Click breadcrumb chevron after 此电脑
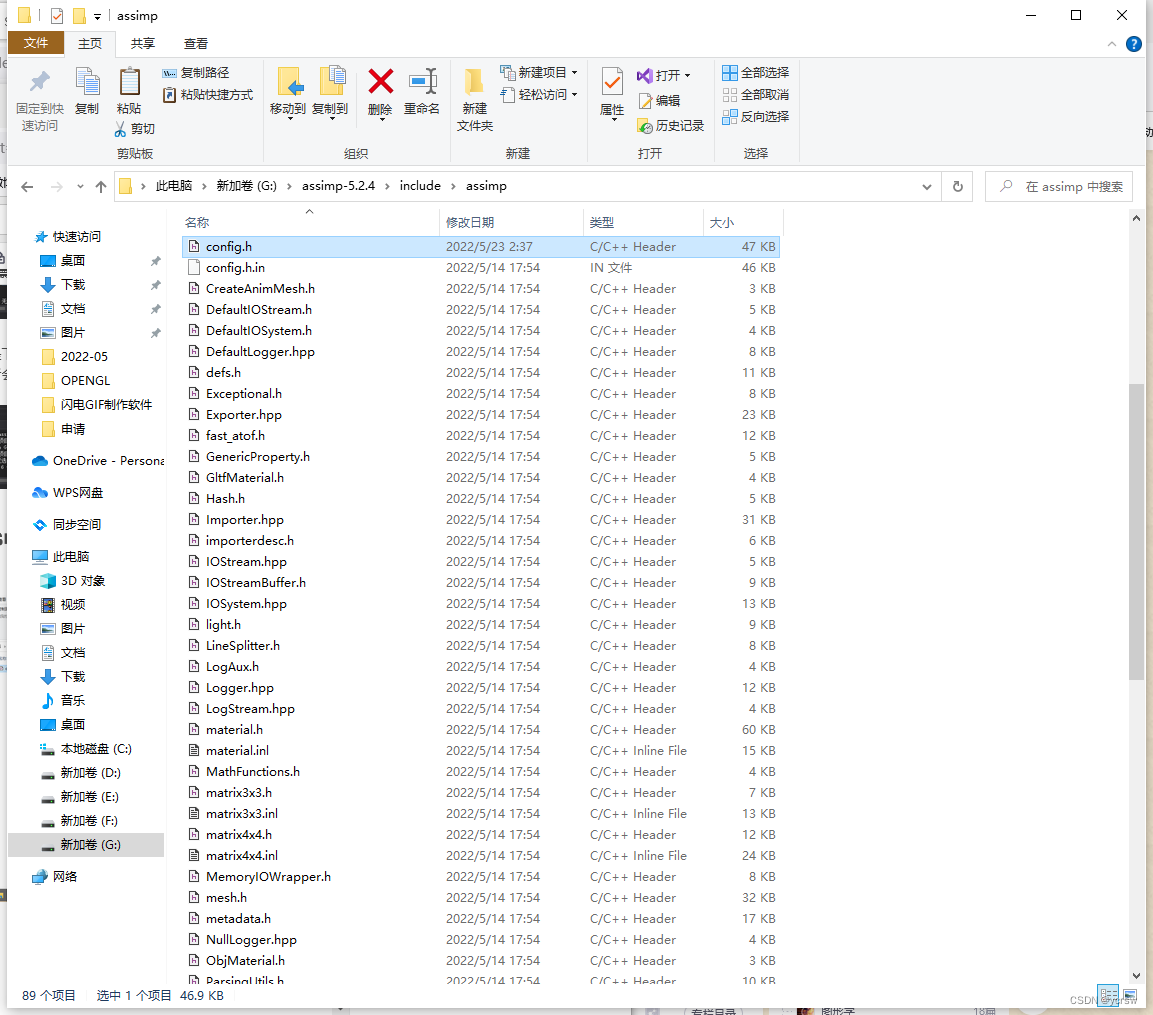 pyautogui.click(x=204, y=187)
